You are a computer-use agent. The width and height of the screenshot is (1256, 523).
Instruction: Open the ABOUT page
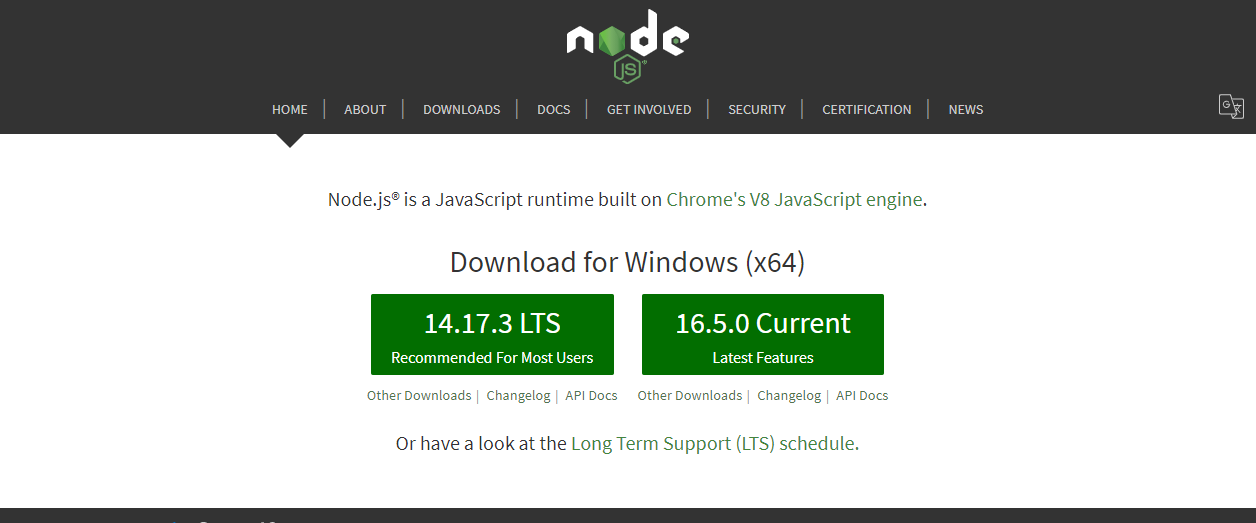pos(365,109)
